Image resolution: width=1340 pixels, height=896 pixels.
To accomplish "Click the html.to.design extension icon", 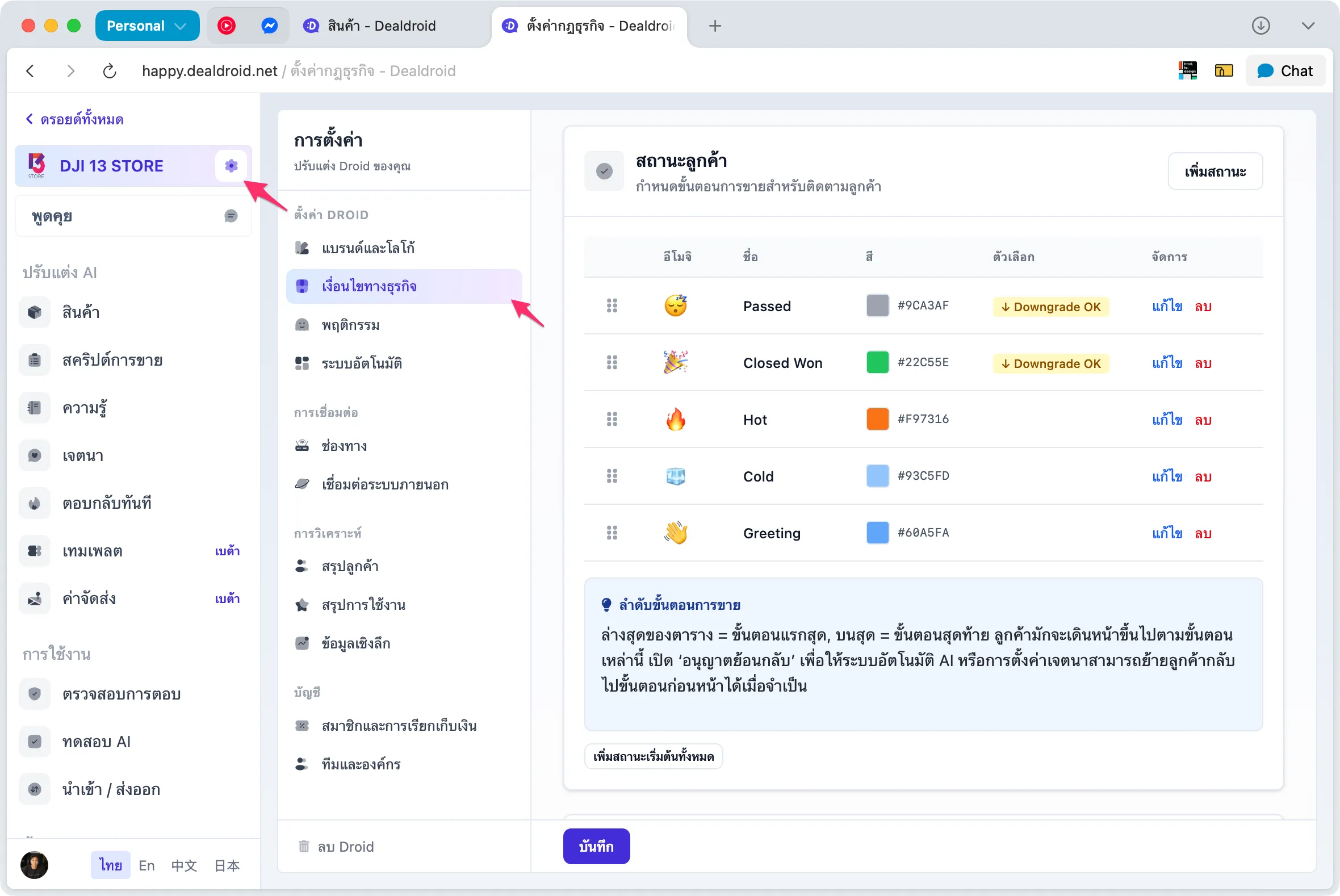I will click(x=1188, y=70).
